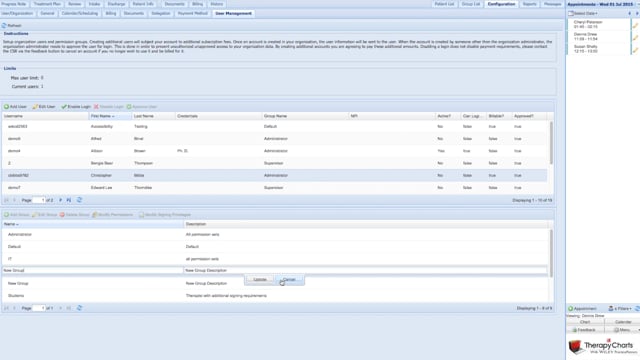The image size is (640, 360).
Task: Click the users grid page number field
Action: [39, 200]
